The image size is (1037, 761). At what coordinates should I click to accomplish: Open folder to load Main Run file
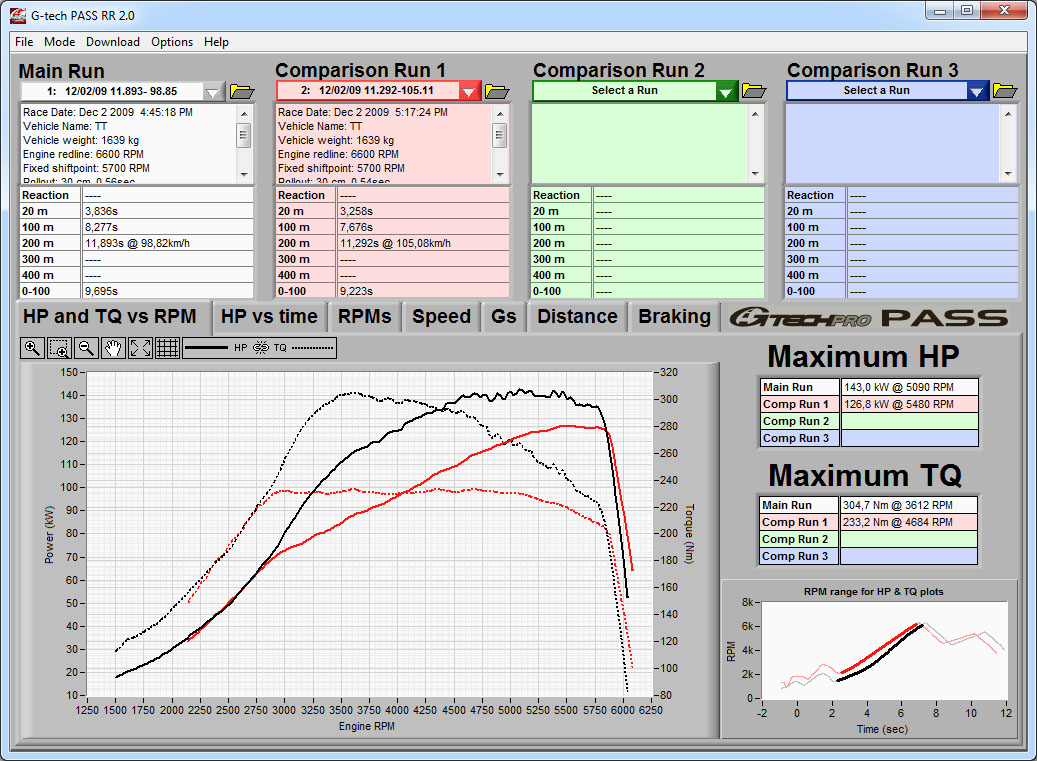[x=243, y=92]
